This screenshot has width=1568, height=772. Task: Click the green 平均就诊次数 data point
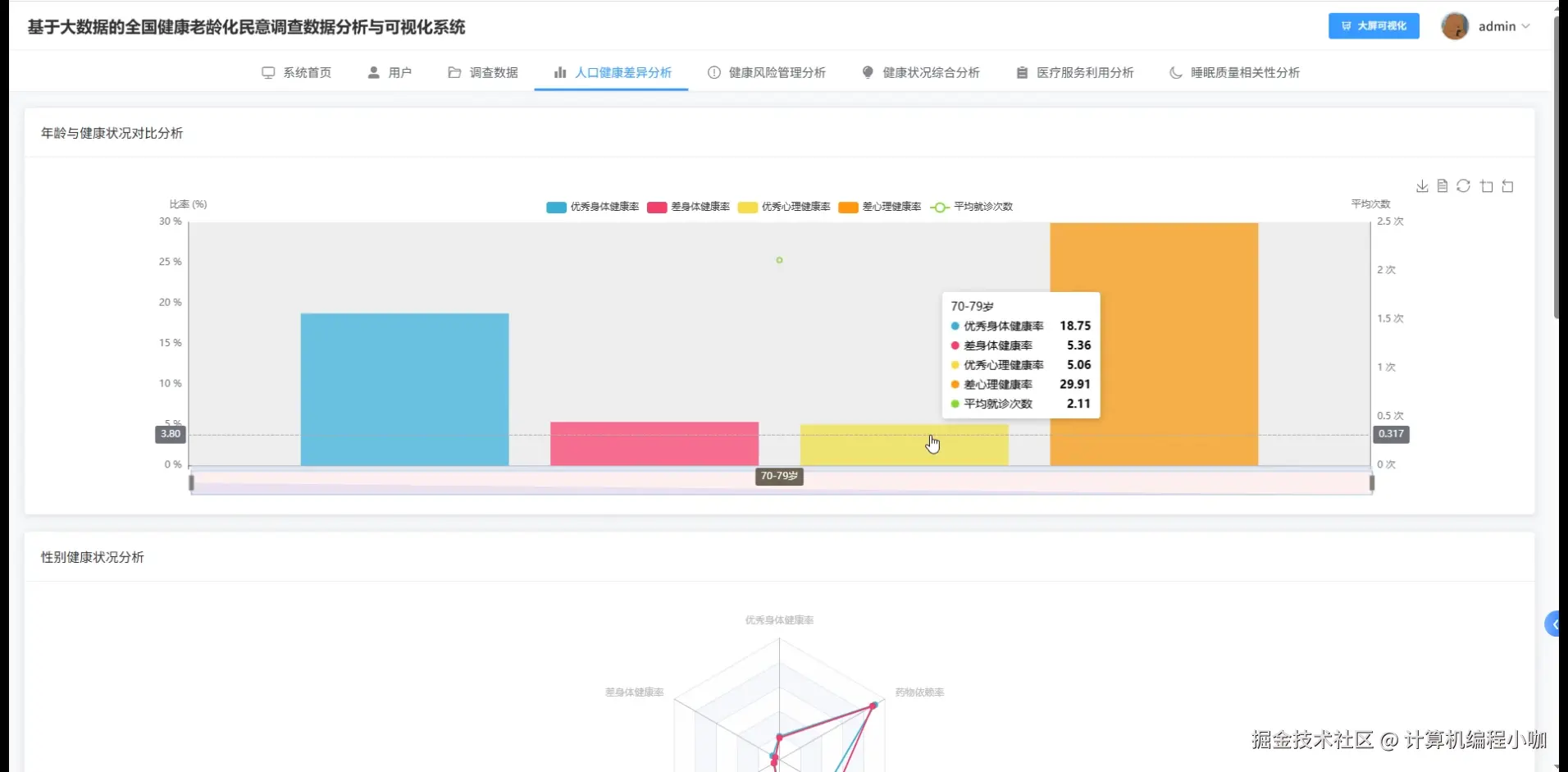[779, 260]
